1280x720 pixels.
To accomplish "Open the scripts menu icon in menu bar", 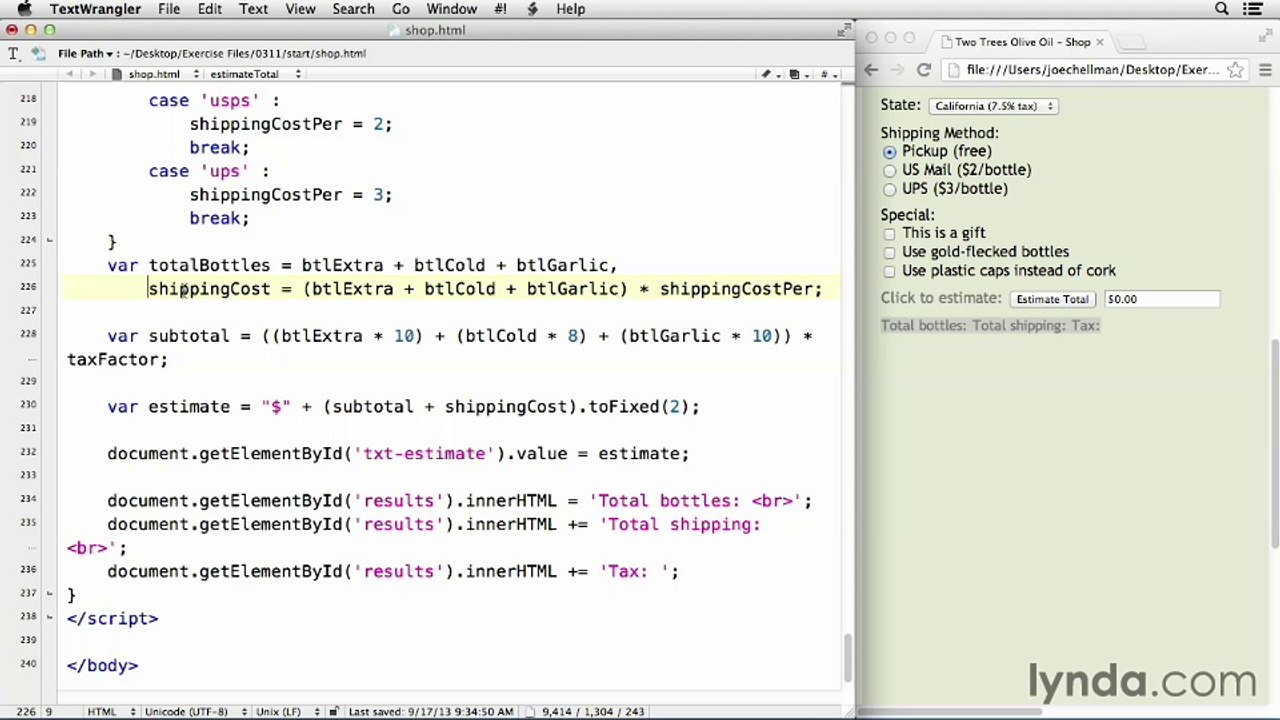I will (532, 9).
